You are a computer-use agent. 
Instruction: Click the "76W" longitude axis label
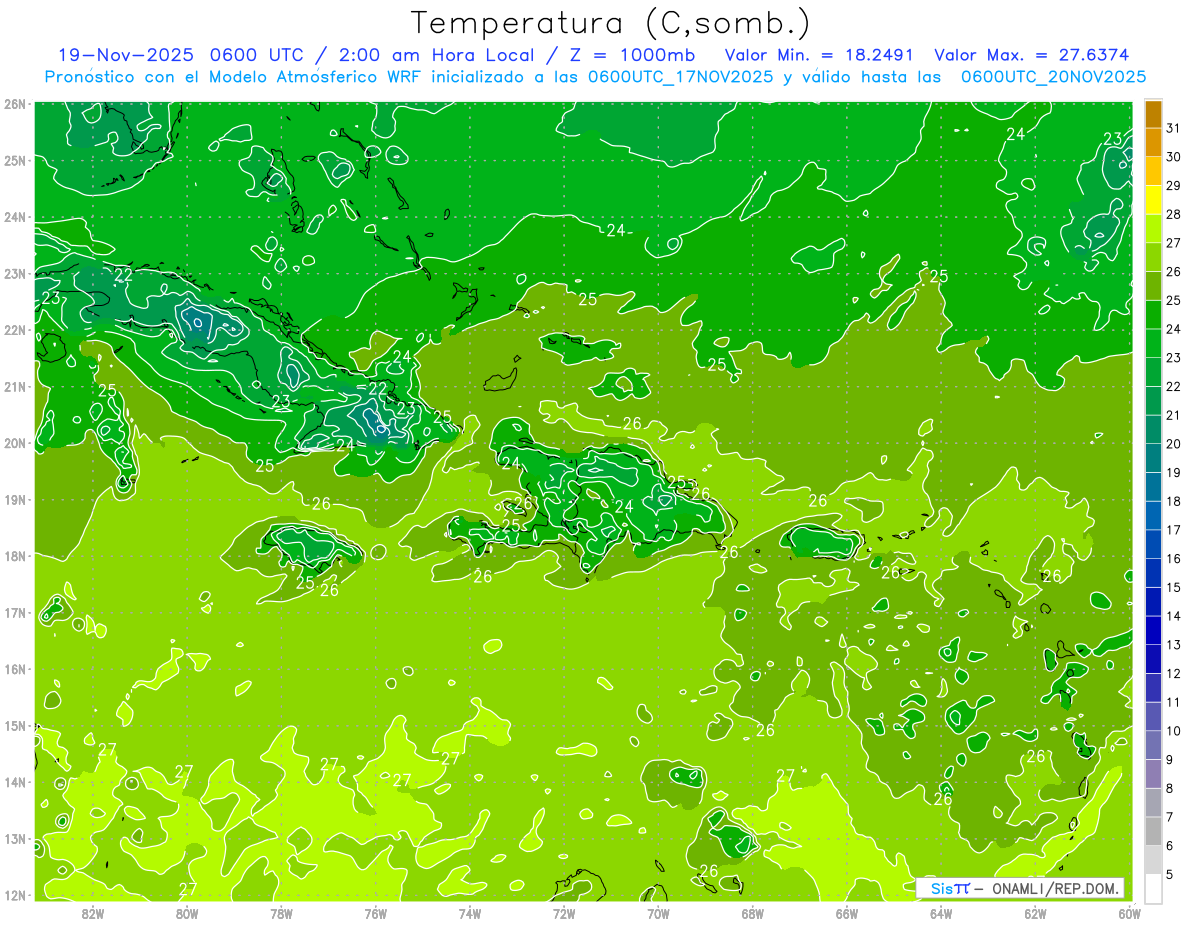375,913
